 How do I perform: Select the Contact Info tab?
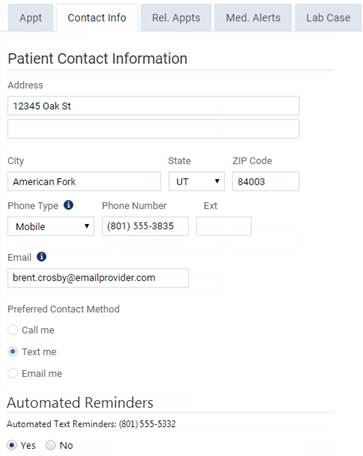[97, 18]
